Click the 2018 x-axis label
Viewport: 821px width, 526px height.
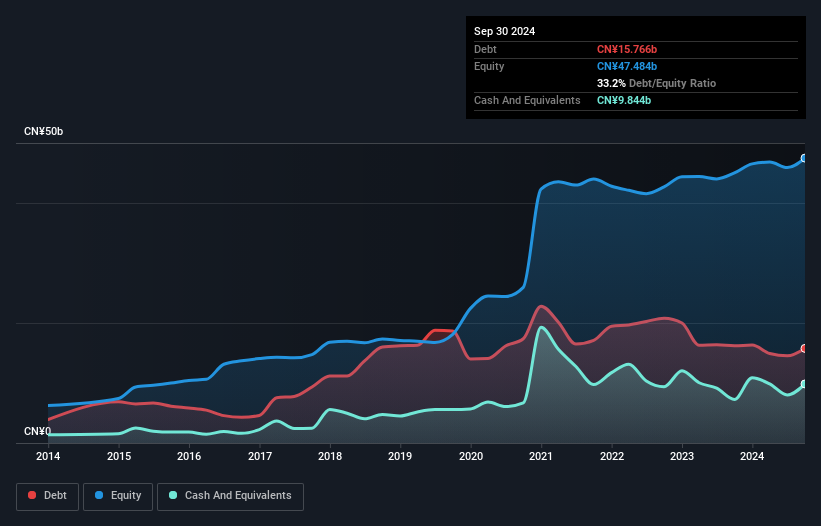coord(330,456)
